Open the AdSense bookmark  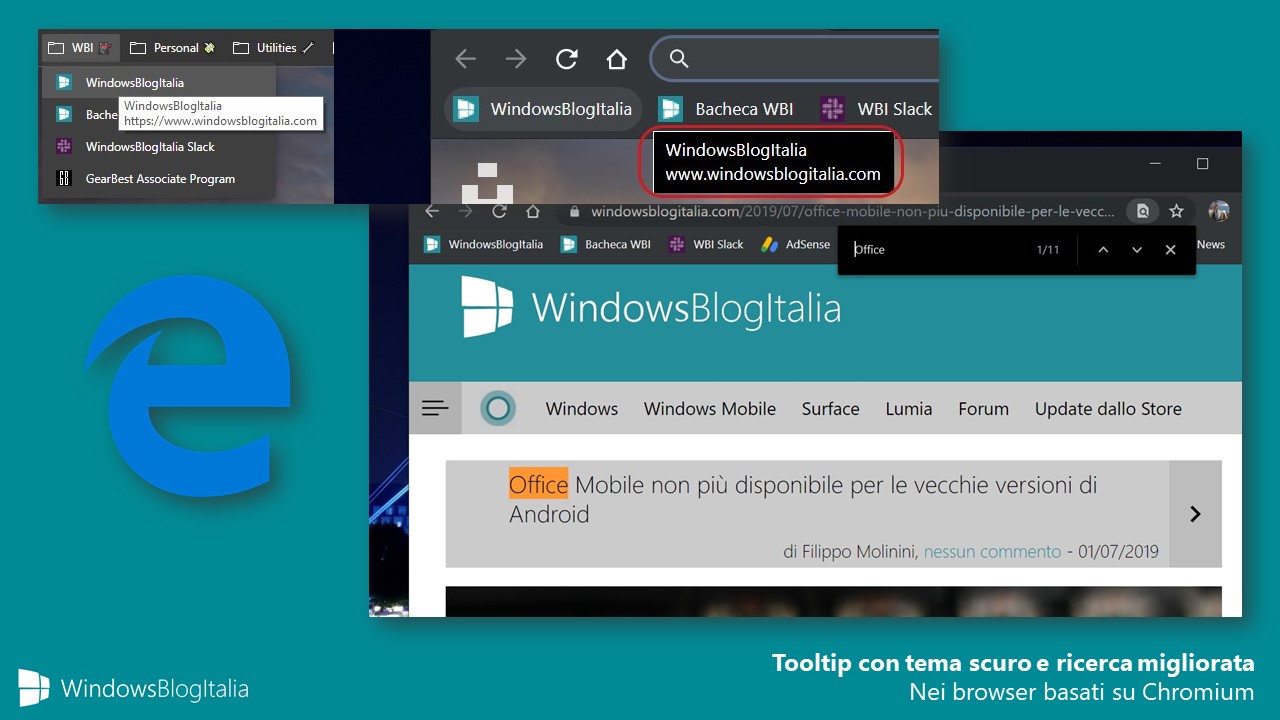point(796,244)
